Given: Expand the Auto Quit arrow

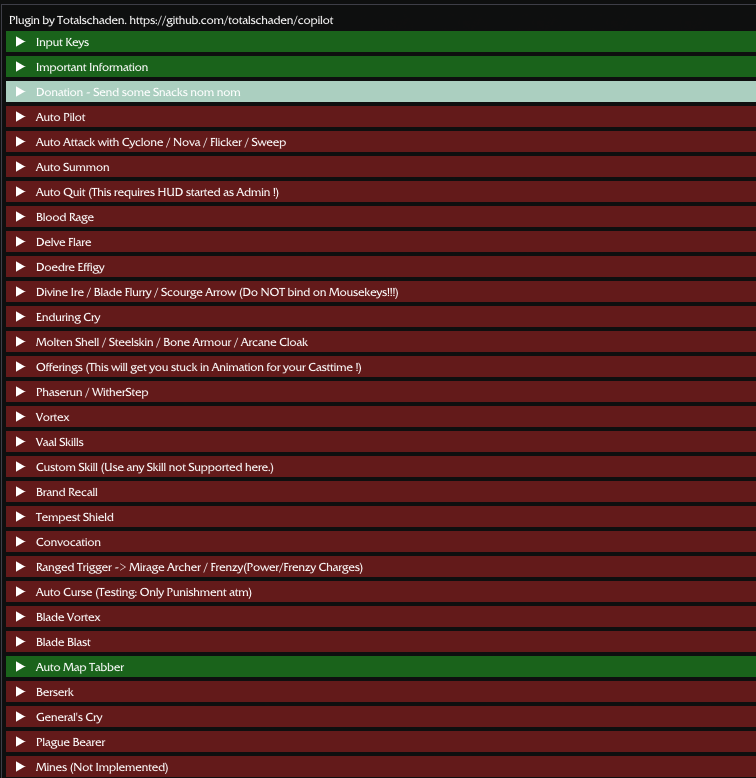Looking at the screenshot, I should (20, 192).
